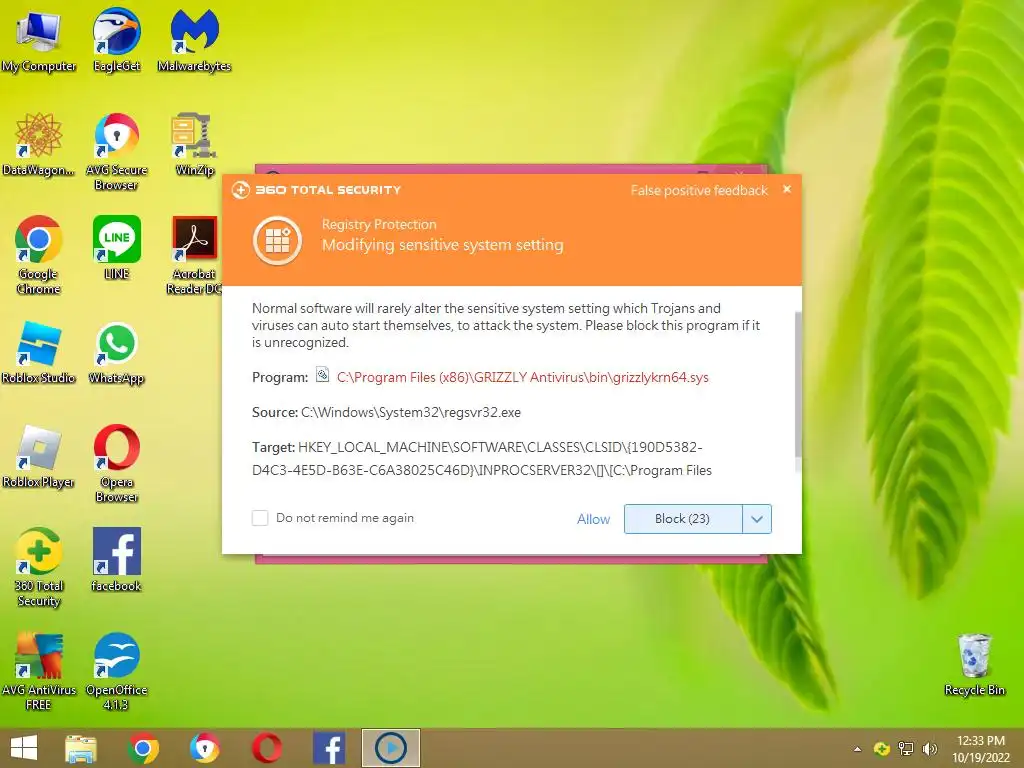
Task: Open File Explorer in the taskbar
Action: 81,748
